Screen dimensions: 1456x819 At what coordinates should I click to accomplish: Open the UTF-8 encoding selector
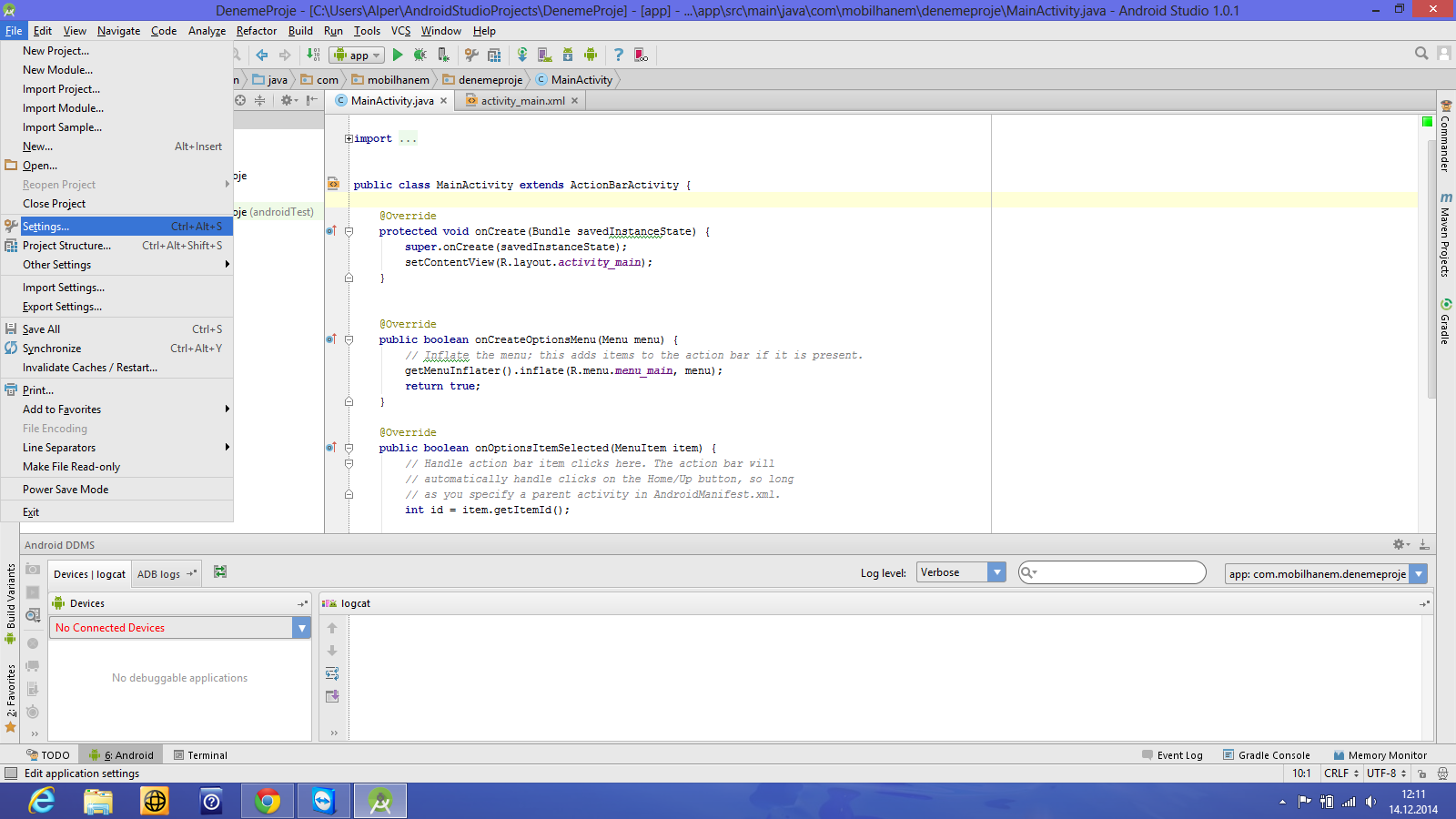(1387, 773)
